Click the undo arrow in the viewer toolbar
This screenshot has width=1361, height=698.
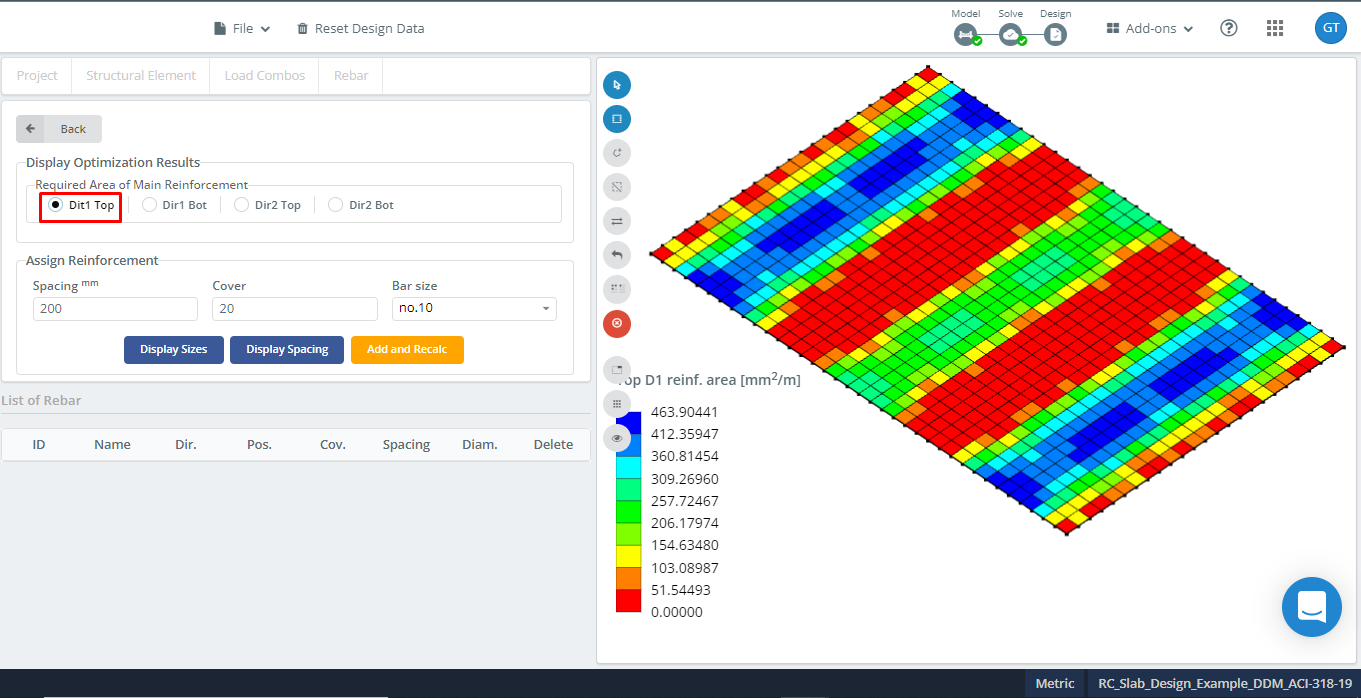[x=617, y=255]
